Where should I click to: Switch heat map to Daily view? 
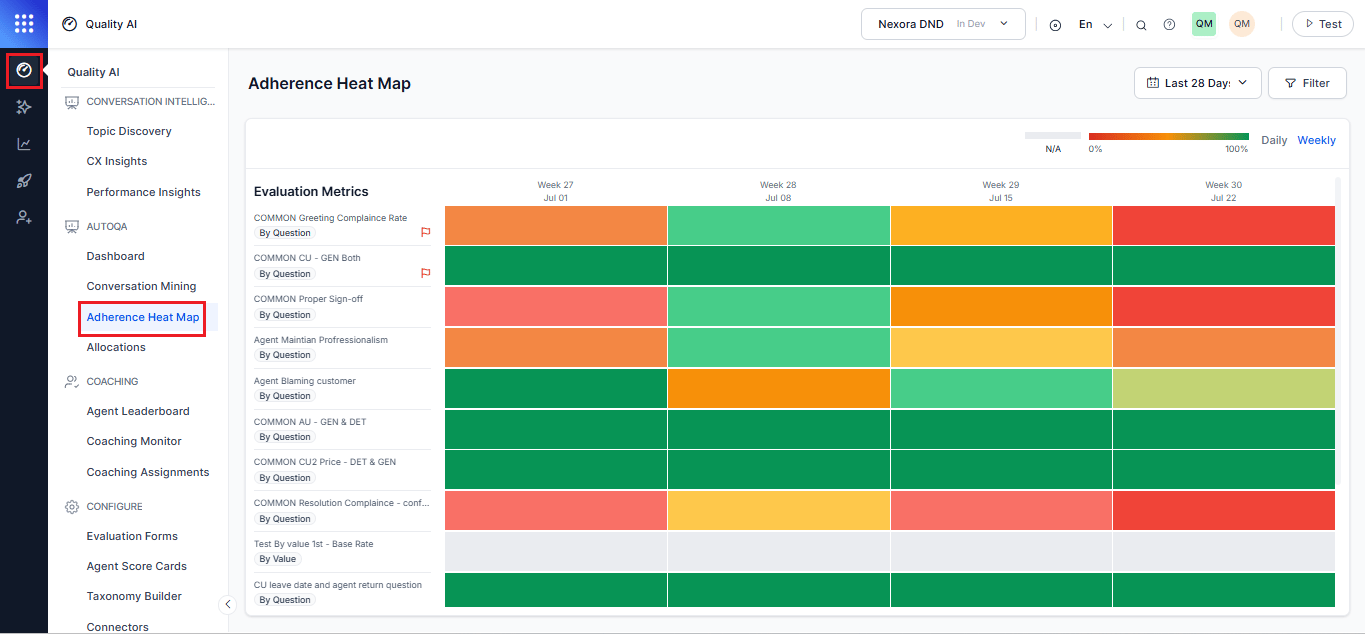point(1274,140)
